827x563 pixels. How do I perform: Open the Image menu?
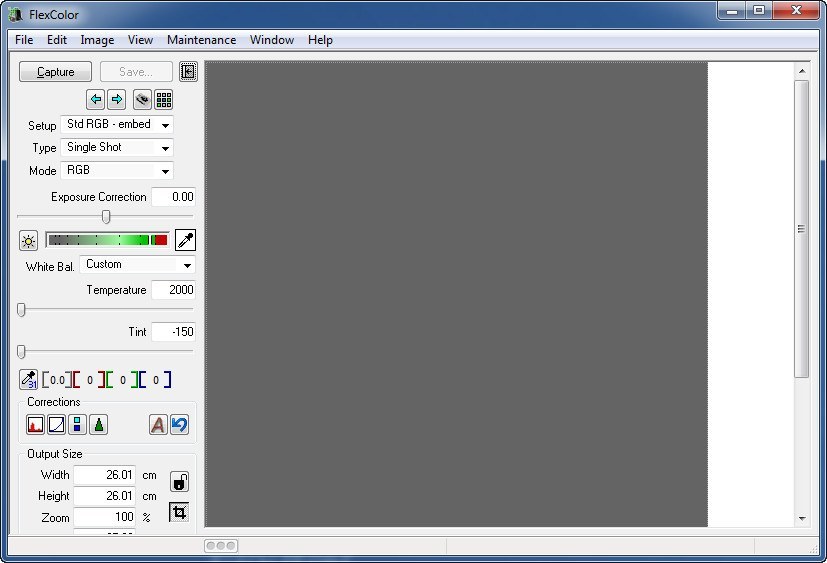click(97, 40)
